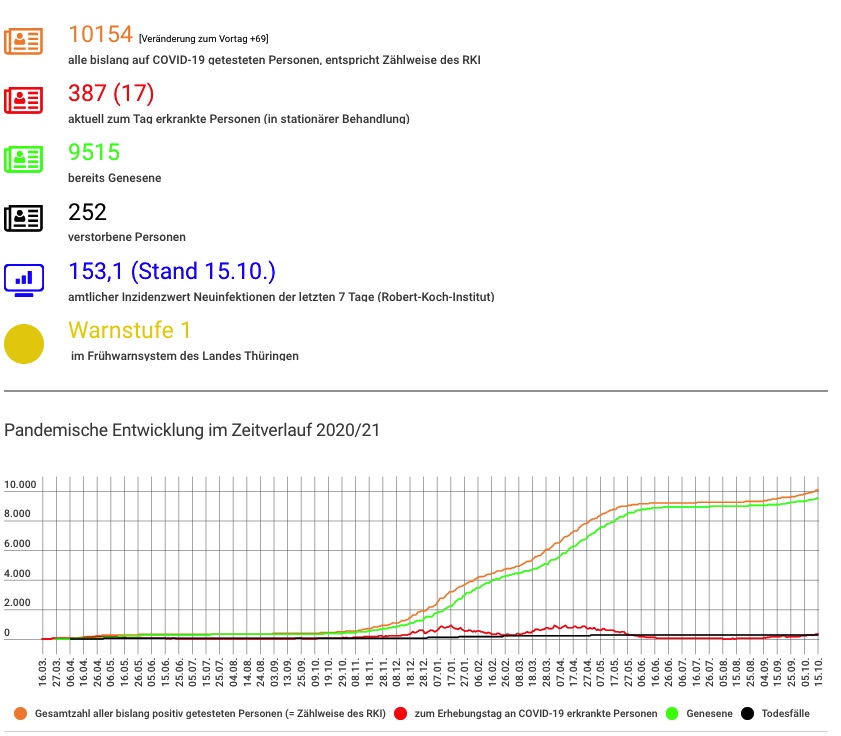Click the 27.05. date label on x-axis
This screenshot has height=736, width=841.
628,673
